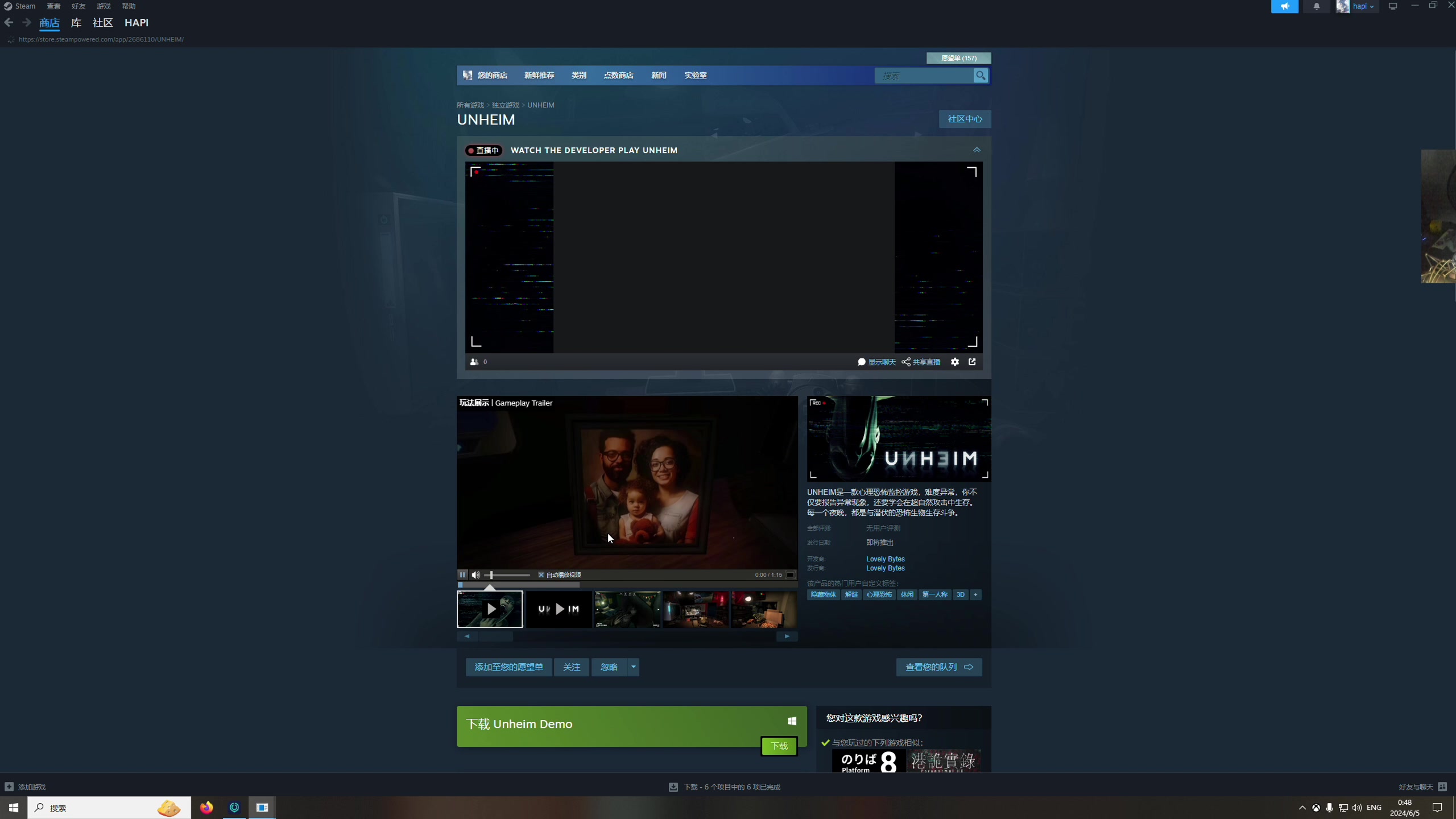
Task: Click the Add Game plus icon
Action: click(9, 787)
